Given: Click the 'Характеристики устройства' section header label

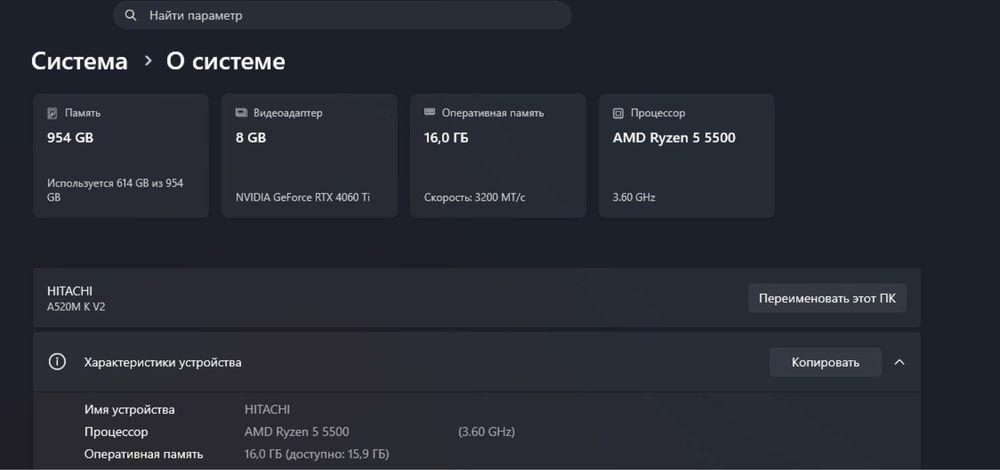Looking at the screenshot, I should (162, 362).
